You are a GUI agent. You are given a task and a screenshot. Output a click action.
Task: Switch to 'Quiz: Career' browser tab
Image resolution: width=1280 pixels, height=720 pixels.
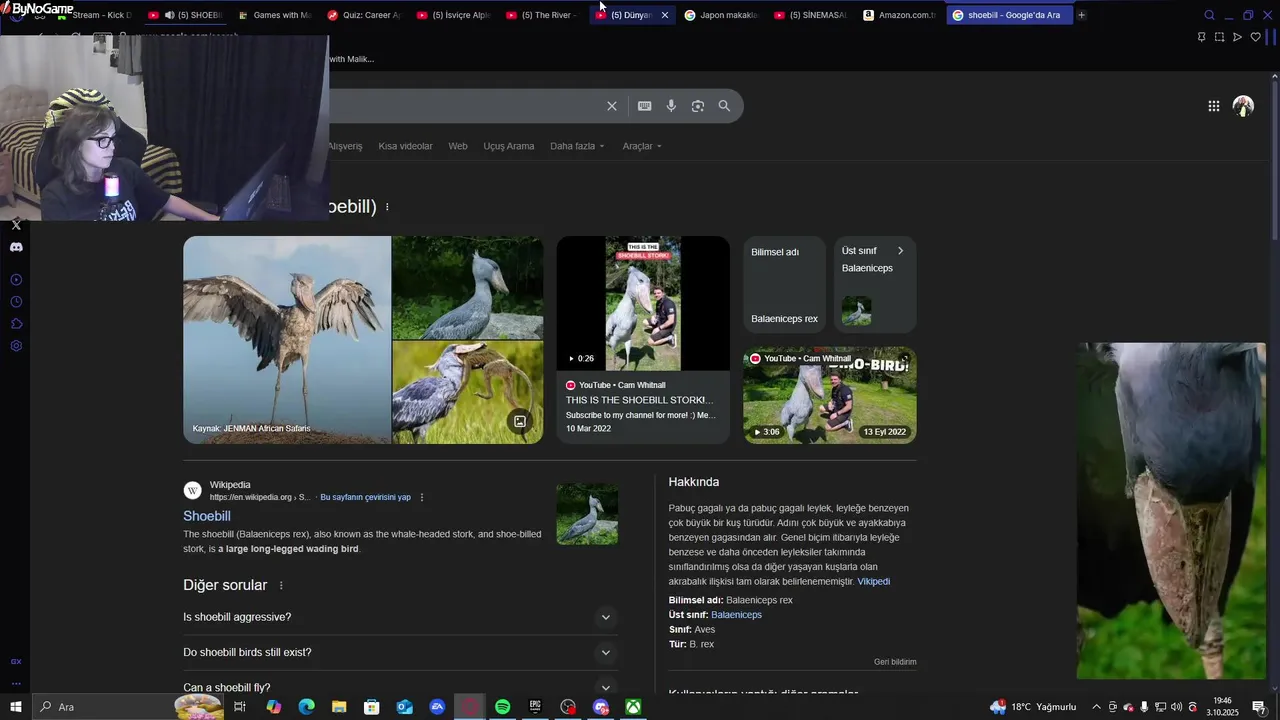pyautogui.click(x=364, y=15)
